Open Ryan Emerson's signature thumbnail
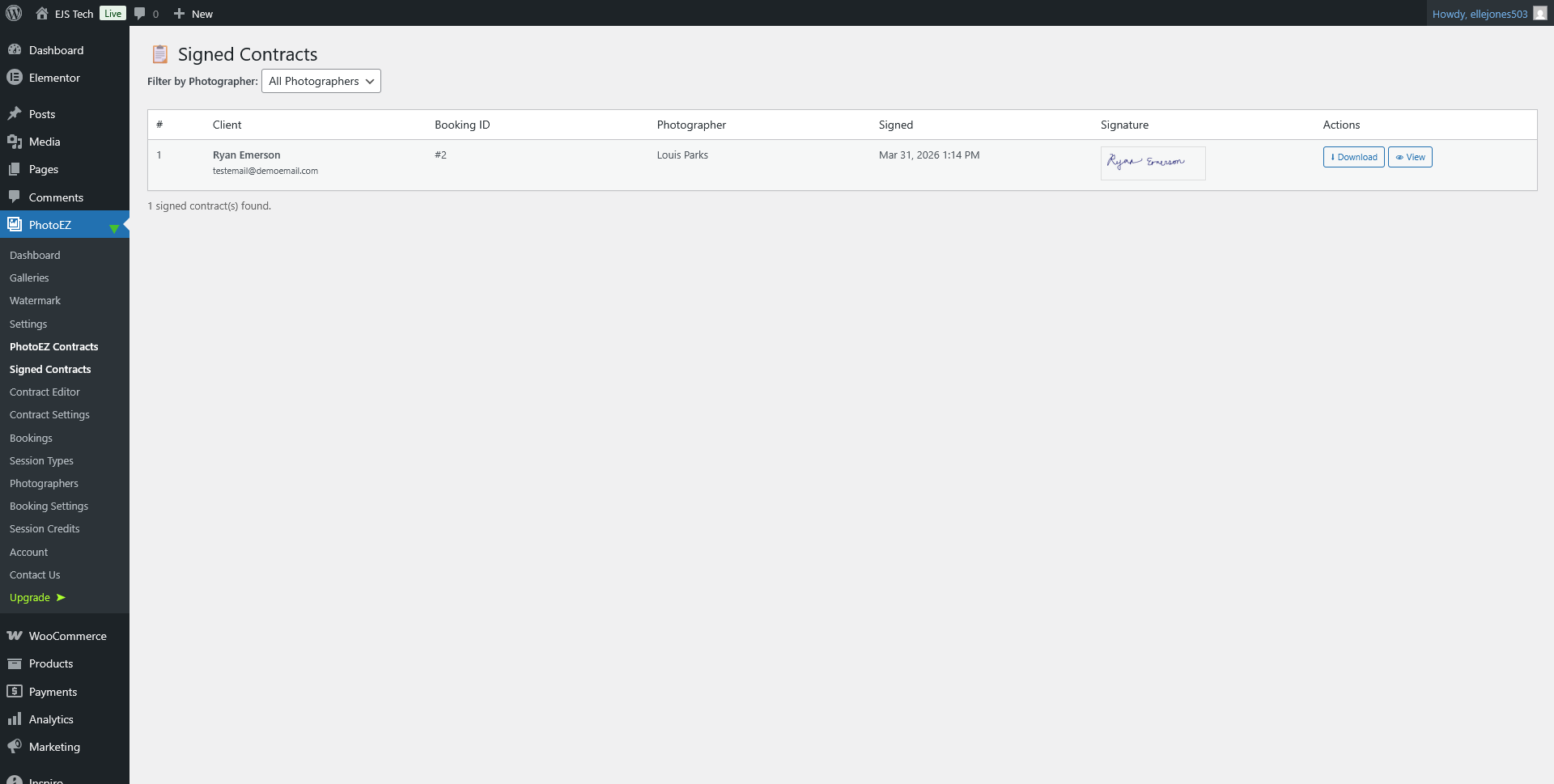1554x784 pixels. point(1153,163)
